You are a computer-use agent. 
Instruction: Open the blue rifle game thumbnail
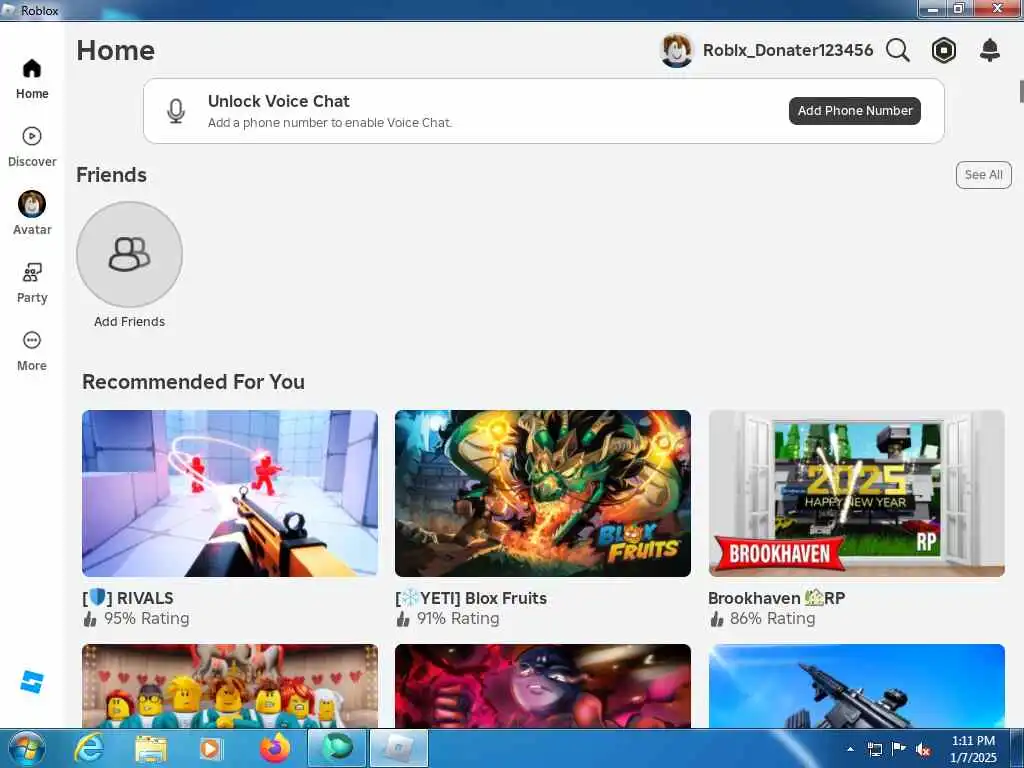(x=856, y=686)
